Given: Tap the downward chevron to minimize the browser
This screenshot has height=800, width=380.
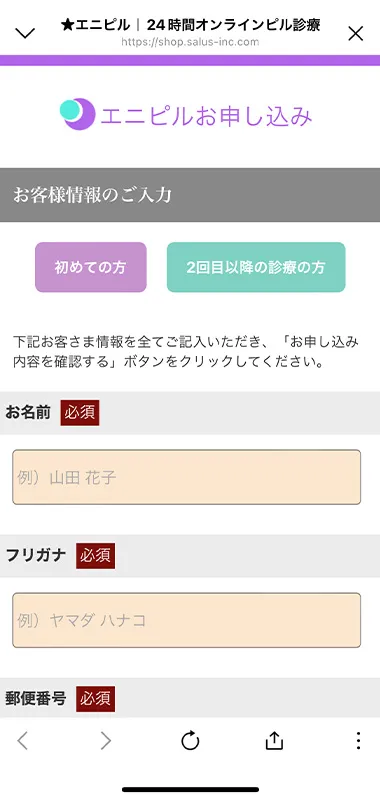Looking at the screenshot, I should (x=25, y=34).
